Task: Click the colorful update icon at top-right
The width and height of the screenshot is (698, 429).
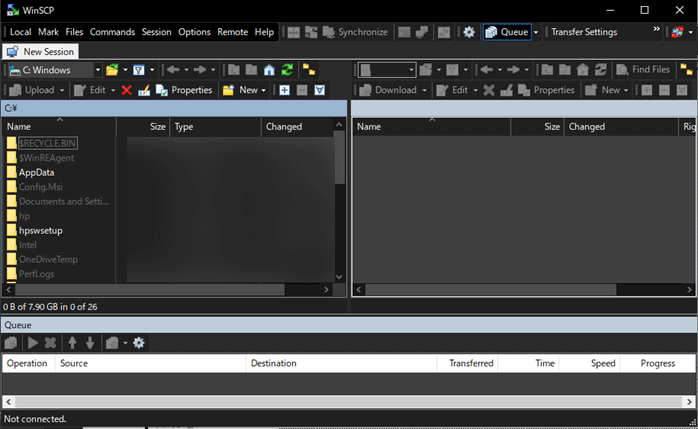Action: (x=678, y=32)
